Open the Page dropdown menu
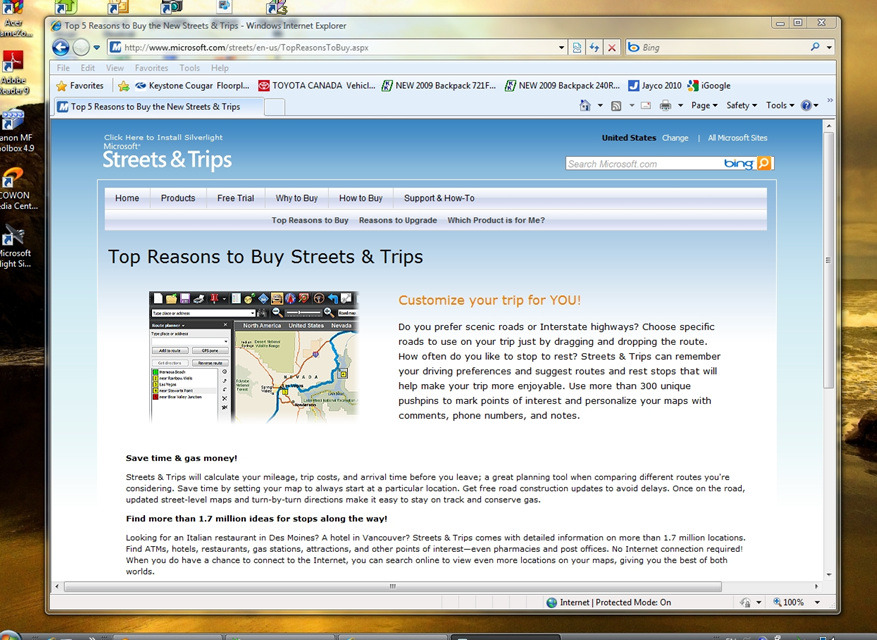Screen dimensions: 877x640 [704, 105]
